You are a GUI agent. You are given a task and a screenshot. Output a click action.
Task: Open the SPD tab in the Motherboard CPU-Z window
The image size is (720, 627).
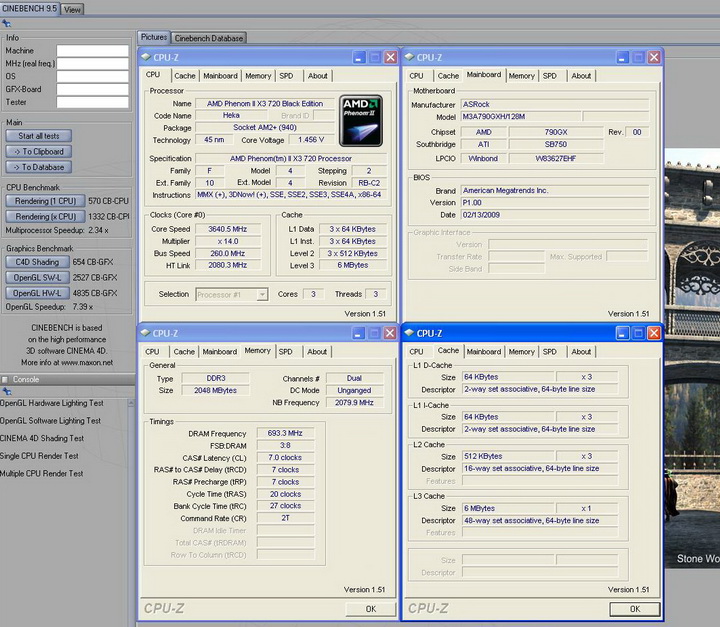click(549, 75)
